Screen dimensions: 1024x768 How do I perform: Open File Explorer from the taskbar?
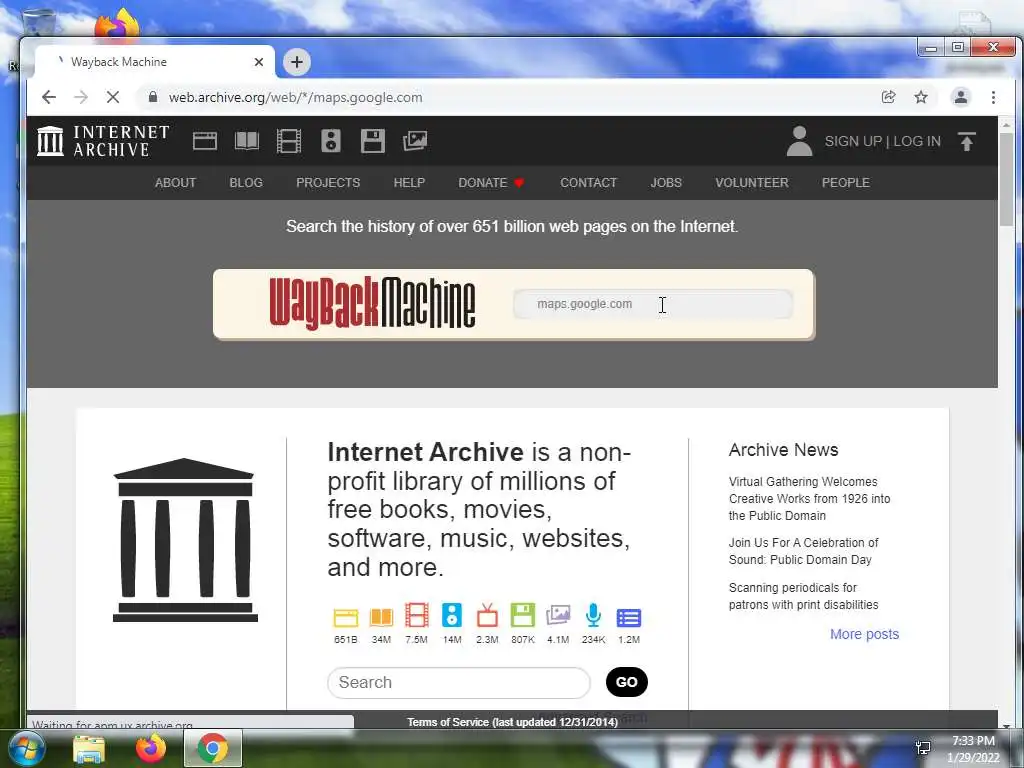[x=89, y=749]
